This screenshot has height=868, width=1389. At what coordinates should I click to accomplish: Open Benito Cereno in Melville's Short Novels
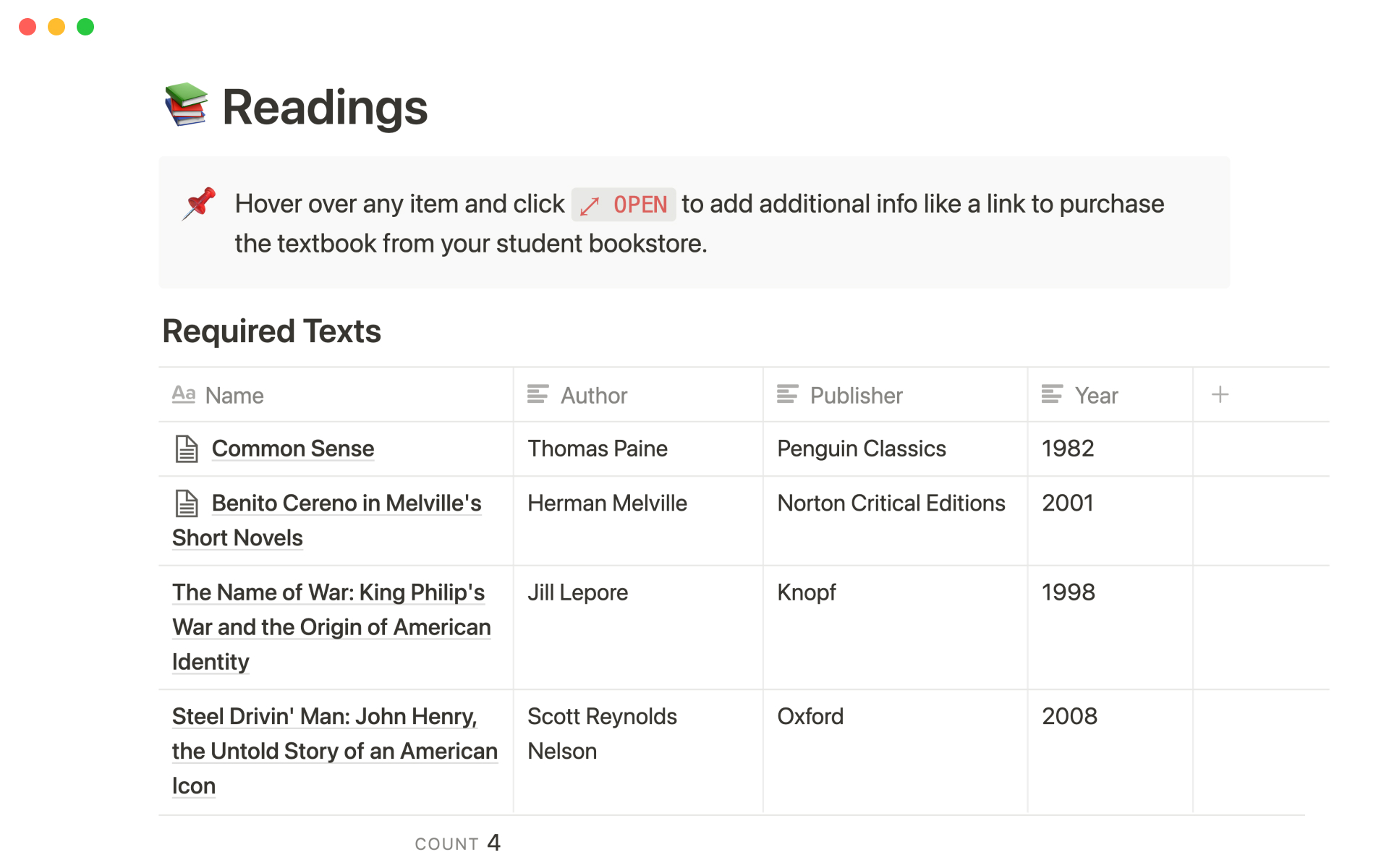pyautogui.click(x=346, y=503)
